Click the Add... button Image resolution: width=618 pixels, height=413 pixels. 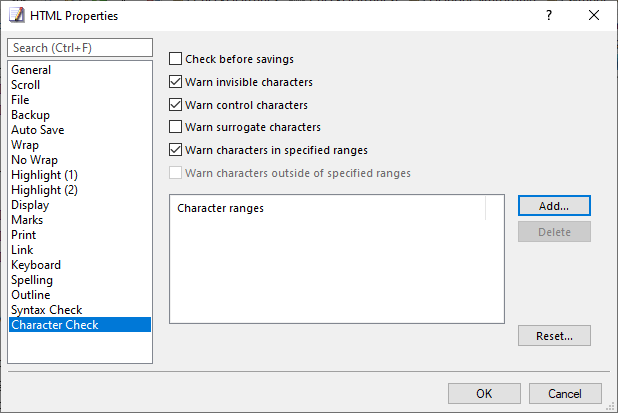click(554, 206)
